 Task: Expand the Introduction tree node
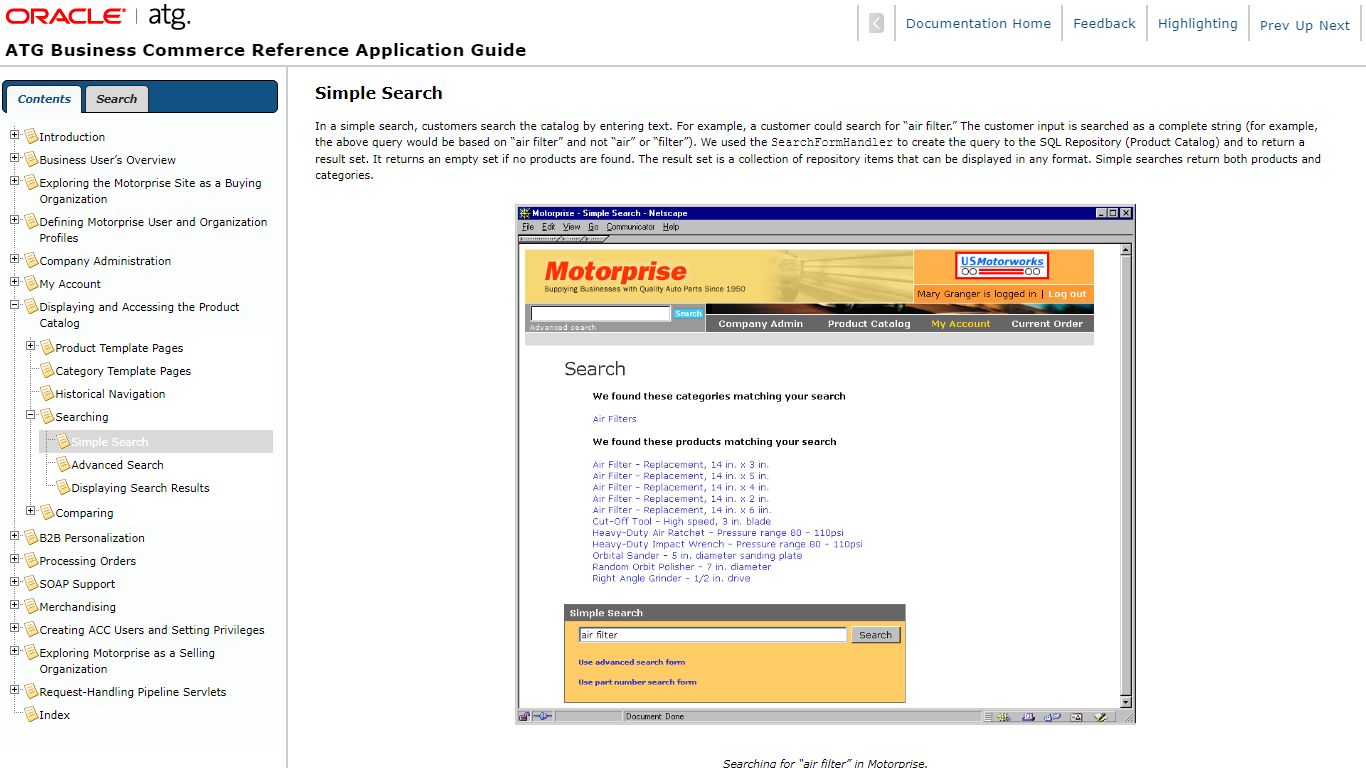15,135
